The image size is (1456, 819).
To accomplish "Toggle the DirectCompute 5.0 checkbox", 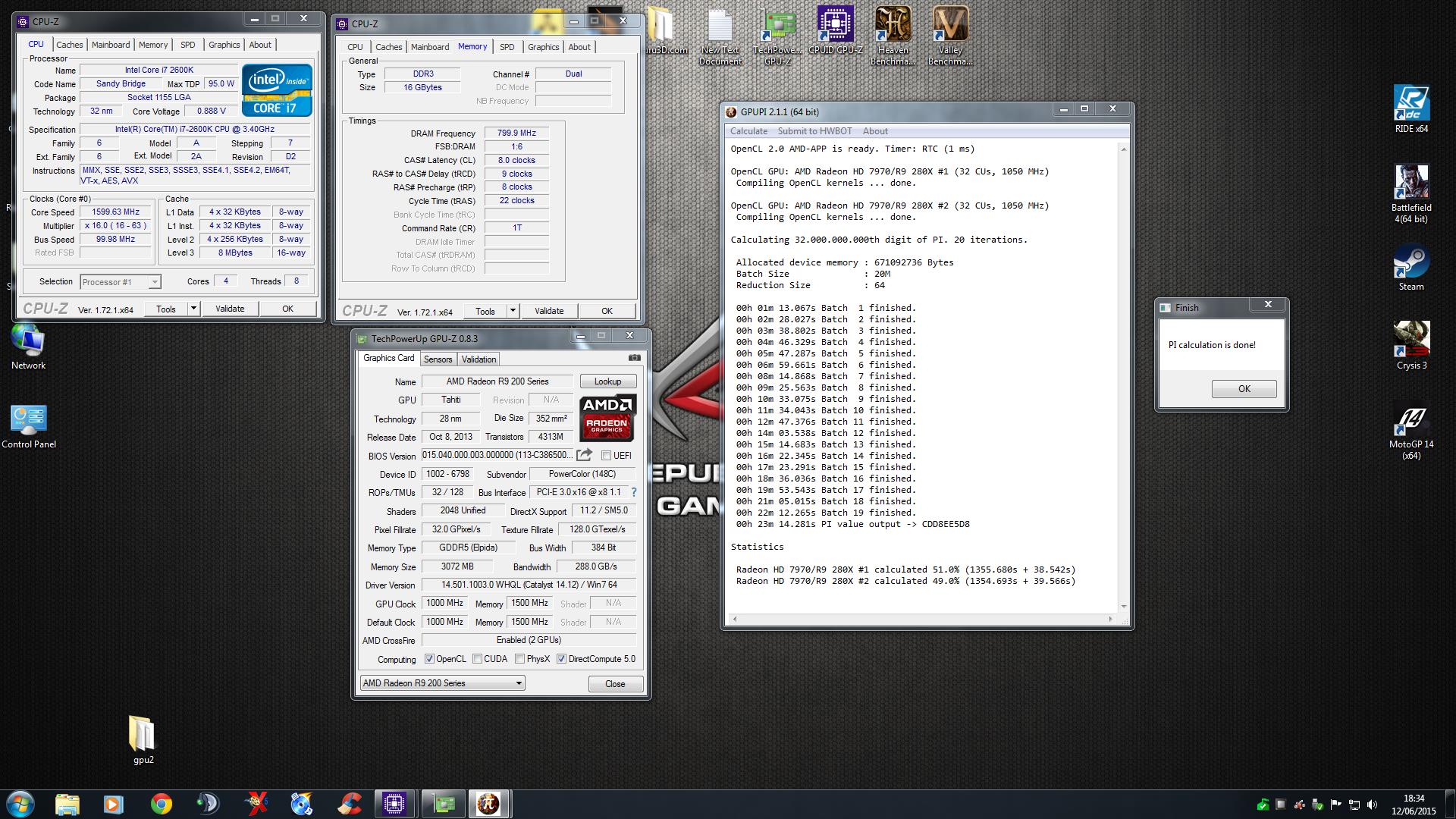I will (x=561, y=659).
